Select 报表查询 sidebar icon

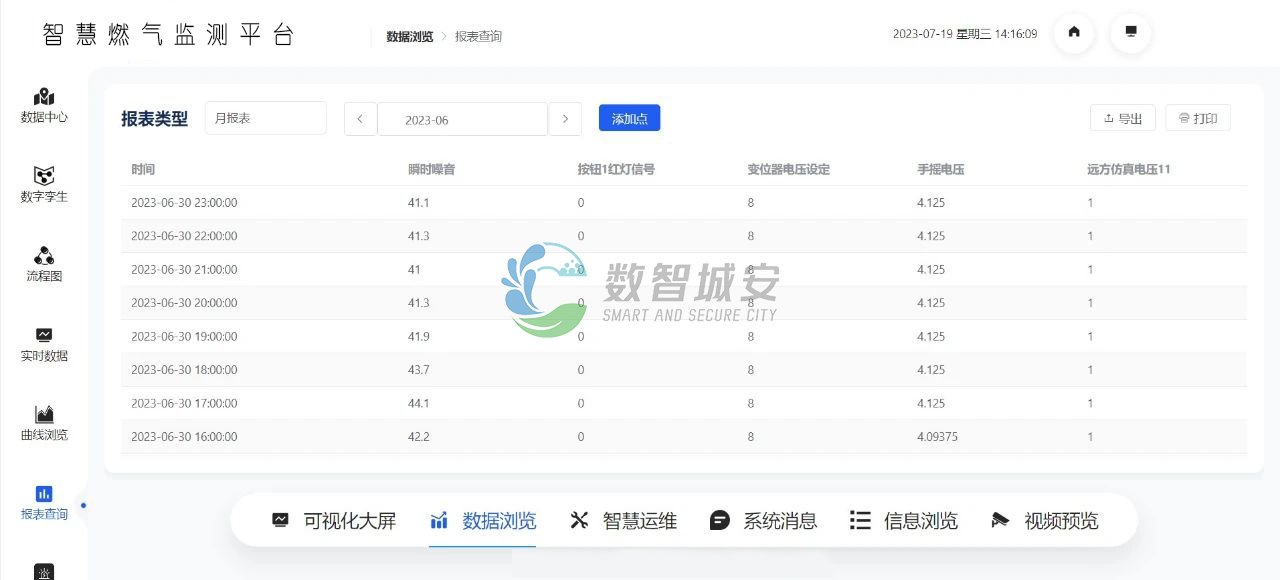click(44, 502)
